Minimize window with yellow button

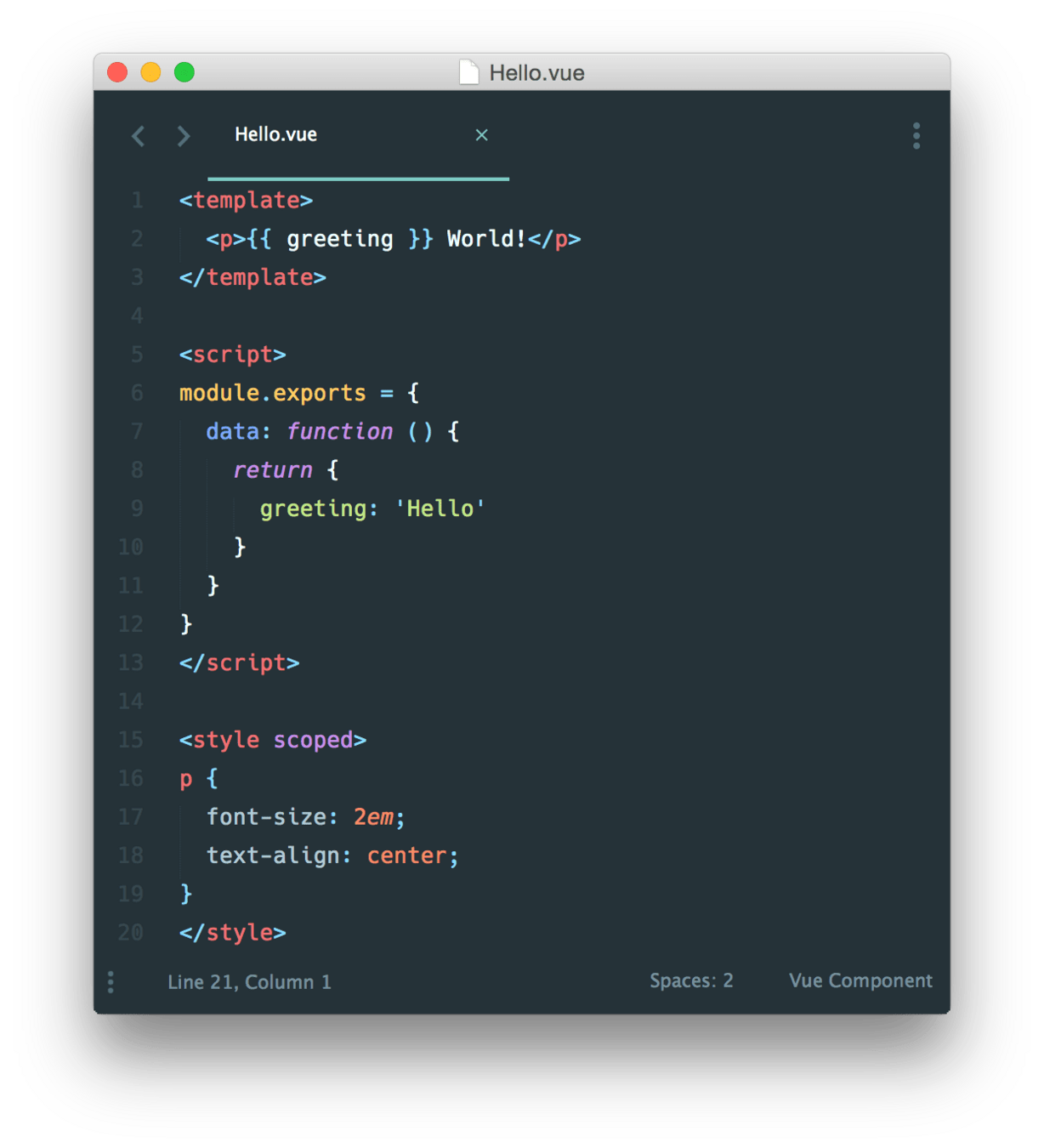tap(150, 72)
